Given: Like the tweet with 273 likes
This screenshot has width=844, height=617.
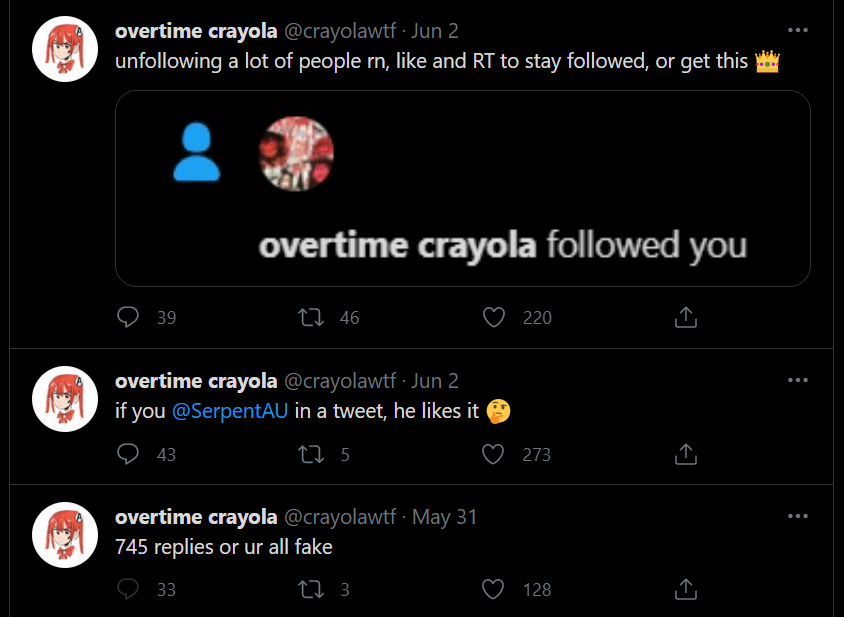Looking at the screenshot, I should point(494,454).
